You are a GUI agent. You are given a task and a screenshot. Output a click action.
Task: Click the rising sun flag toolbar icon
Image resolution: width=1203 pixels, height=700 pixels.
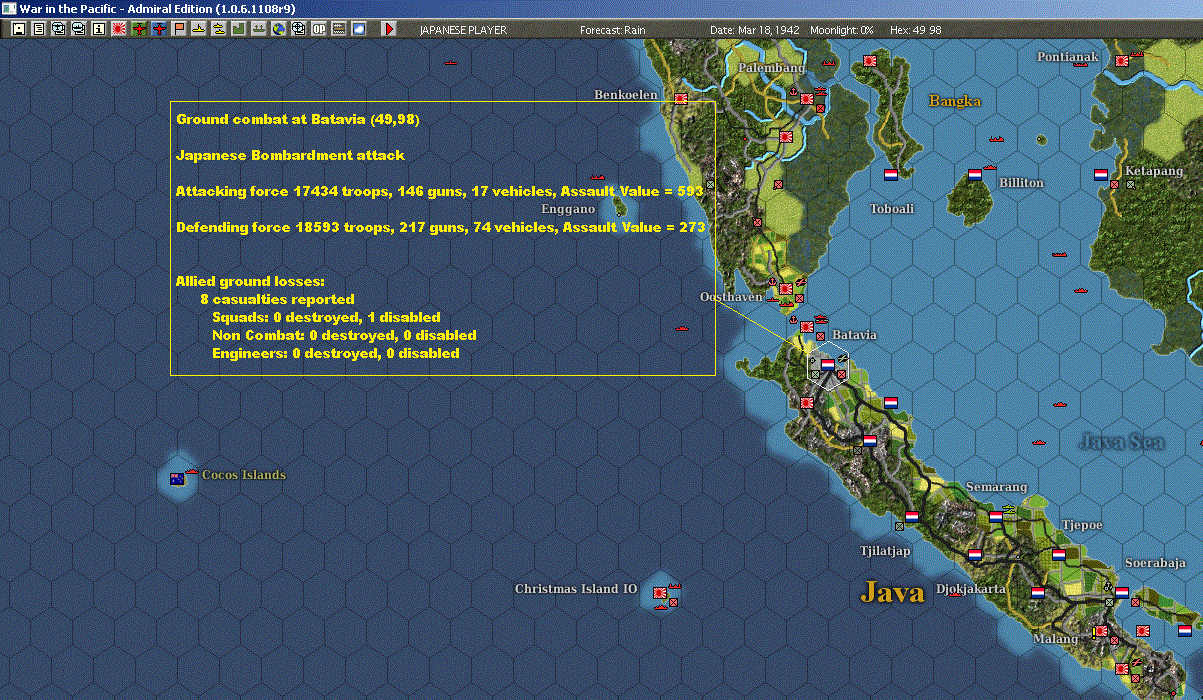coord(118,29)
